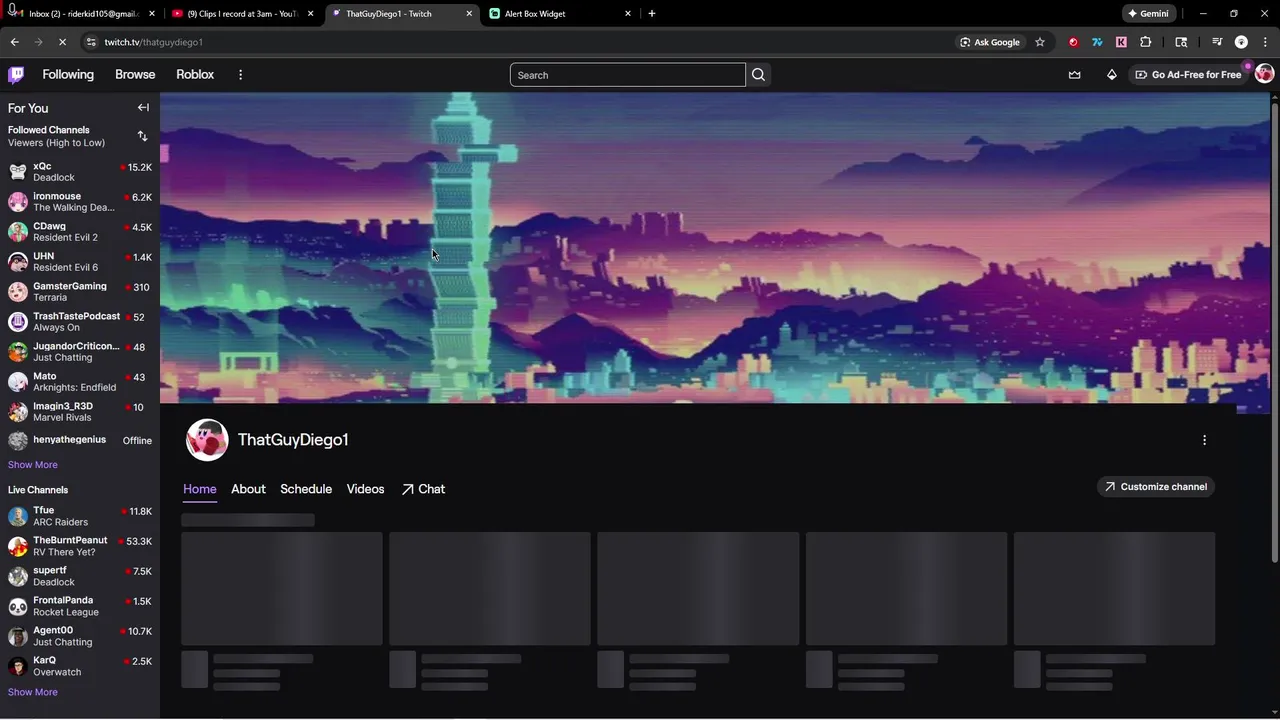Open the Get Bits diamond icon
Viewport: 1280px width, 720px height.
pyautogui.click(x=1112, y=75)
